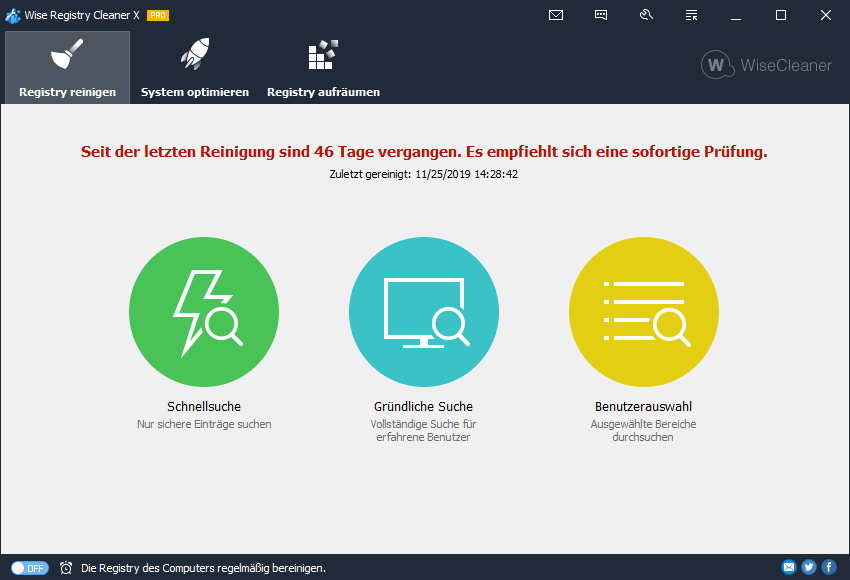This screenshot has width=850, height=580.
Task: Open the main menu list icon
Action: click(x=691, y=15)
